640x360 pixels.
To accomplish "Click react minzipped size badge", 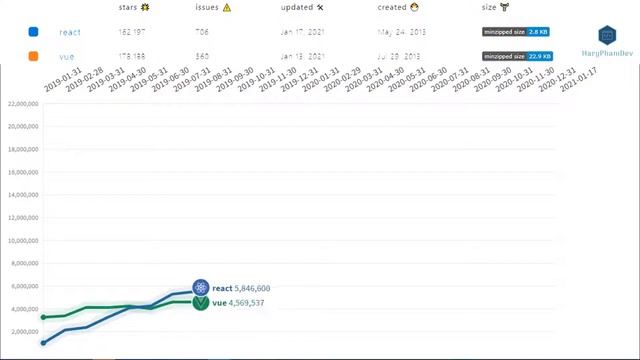I will pyautogui.click(x=516, y=32).
